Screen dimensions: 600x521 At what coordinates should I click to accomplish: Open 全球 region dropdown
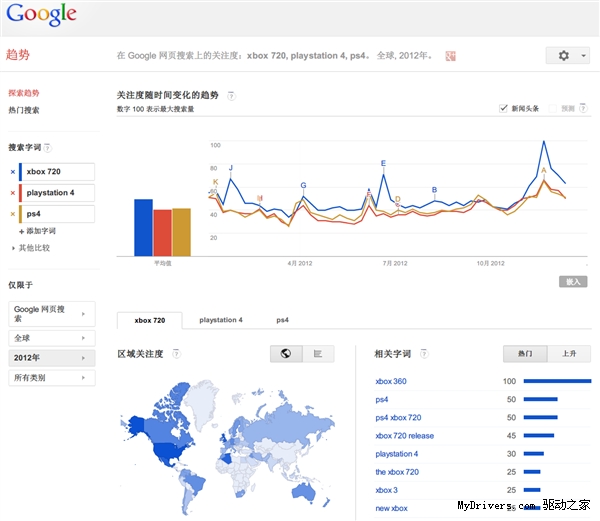52,338
